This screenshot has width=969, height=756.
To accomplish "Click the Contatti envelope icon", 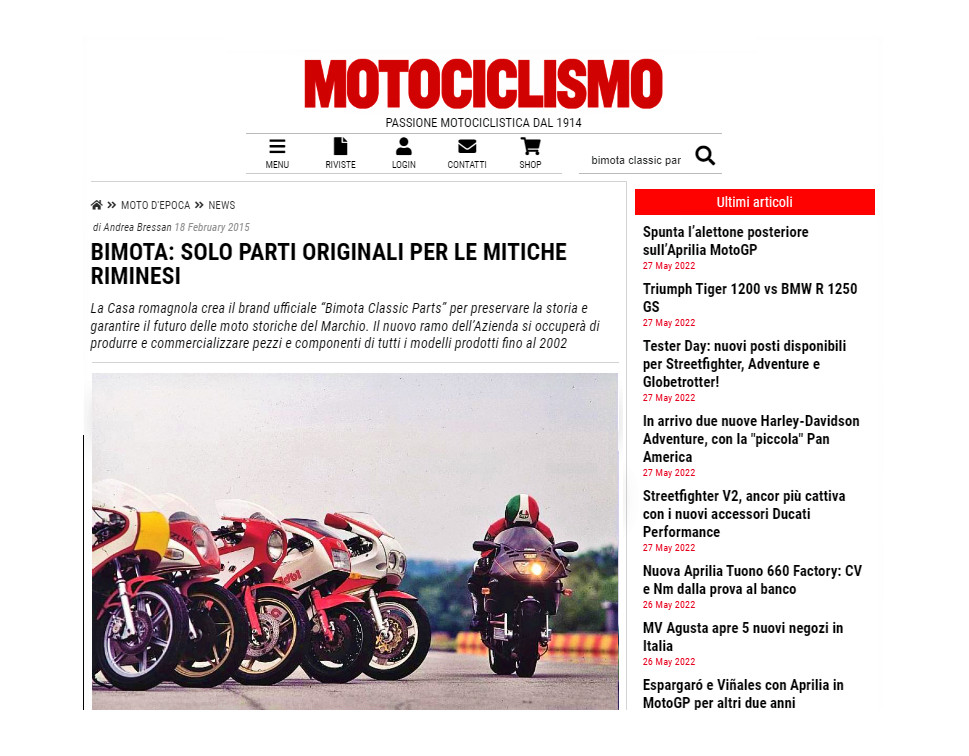I will point(467,147).
